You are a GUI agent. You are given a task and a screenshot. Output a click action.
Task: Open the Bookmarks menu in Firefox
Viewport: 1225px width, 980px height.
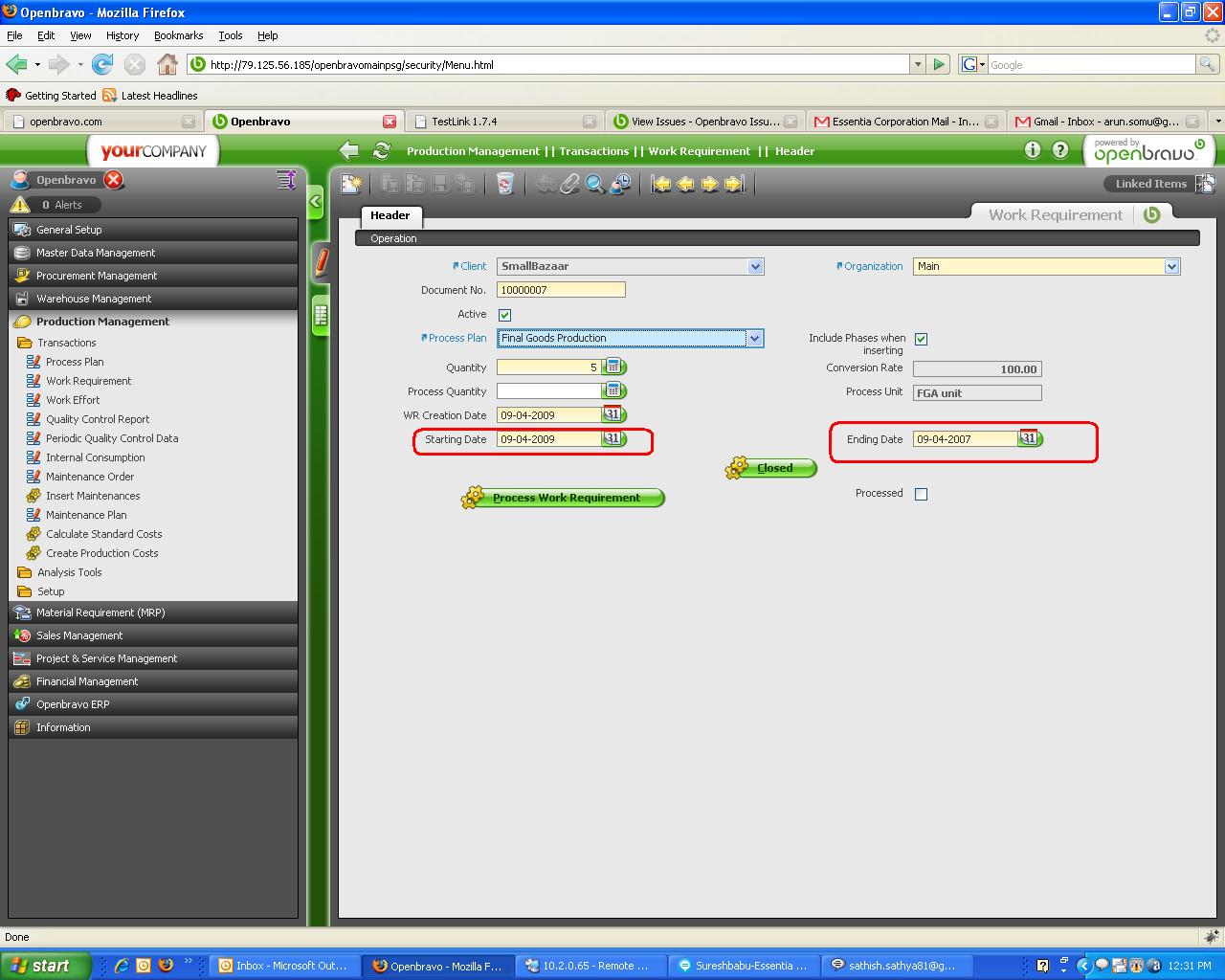[178, 35]
